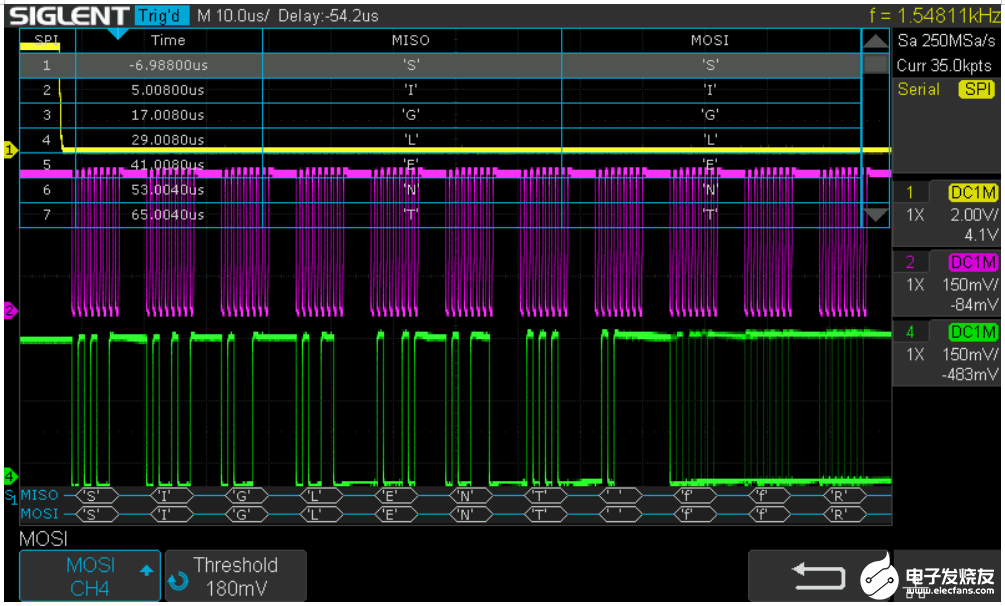Click the channel 4 green DC1M badge
This screenshot has width=1005, height=606.
point(973,332)
